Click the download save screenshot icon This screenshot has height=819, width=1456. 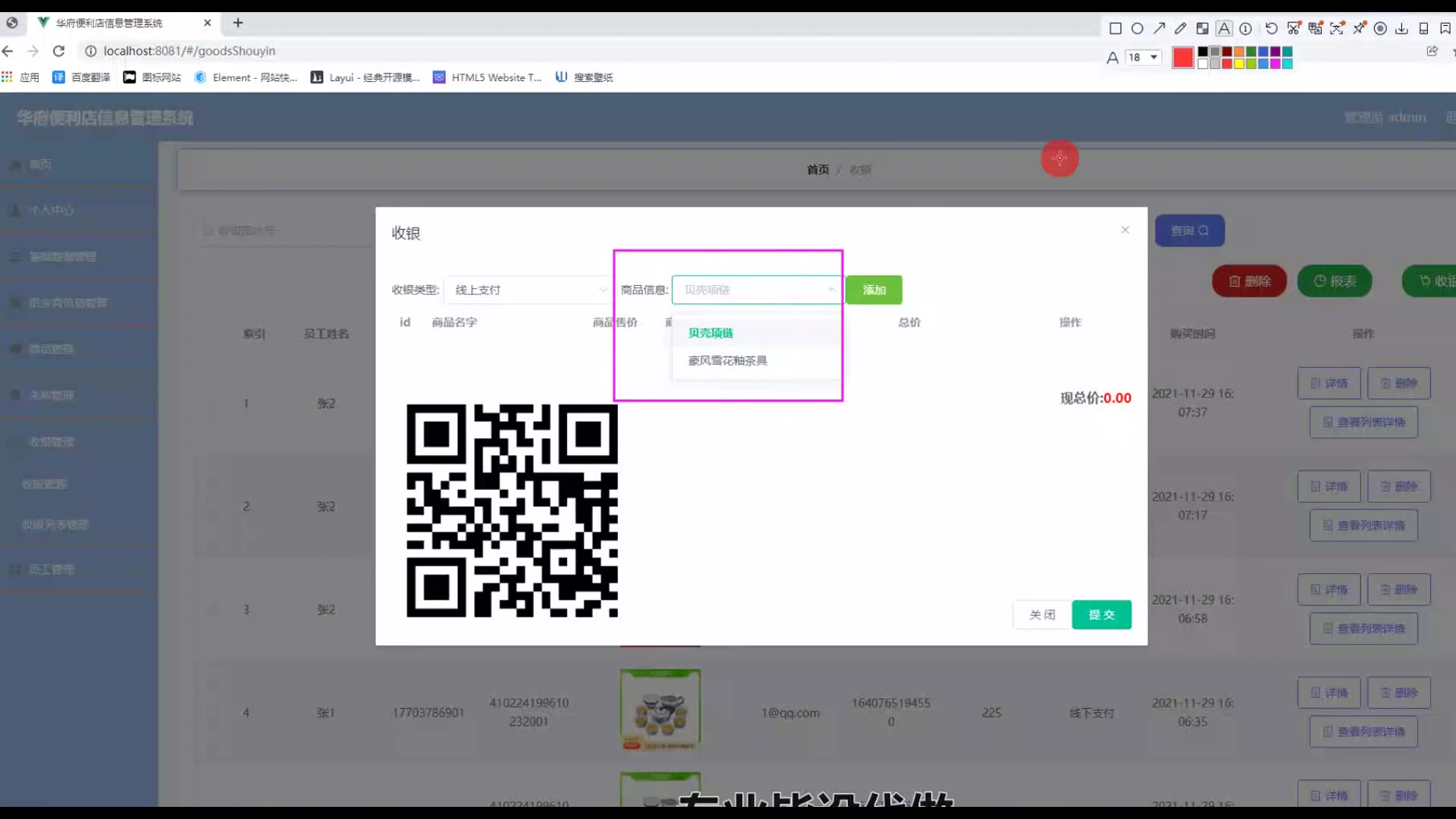point(1402,29)
